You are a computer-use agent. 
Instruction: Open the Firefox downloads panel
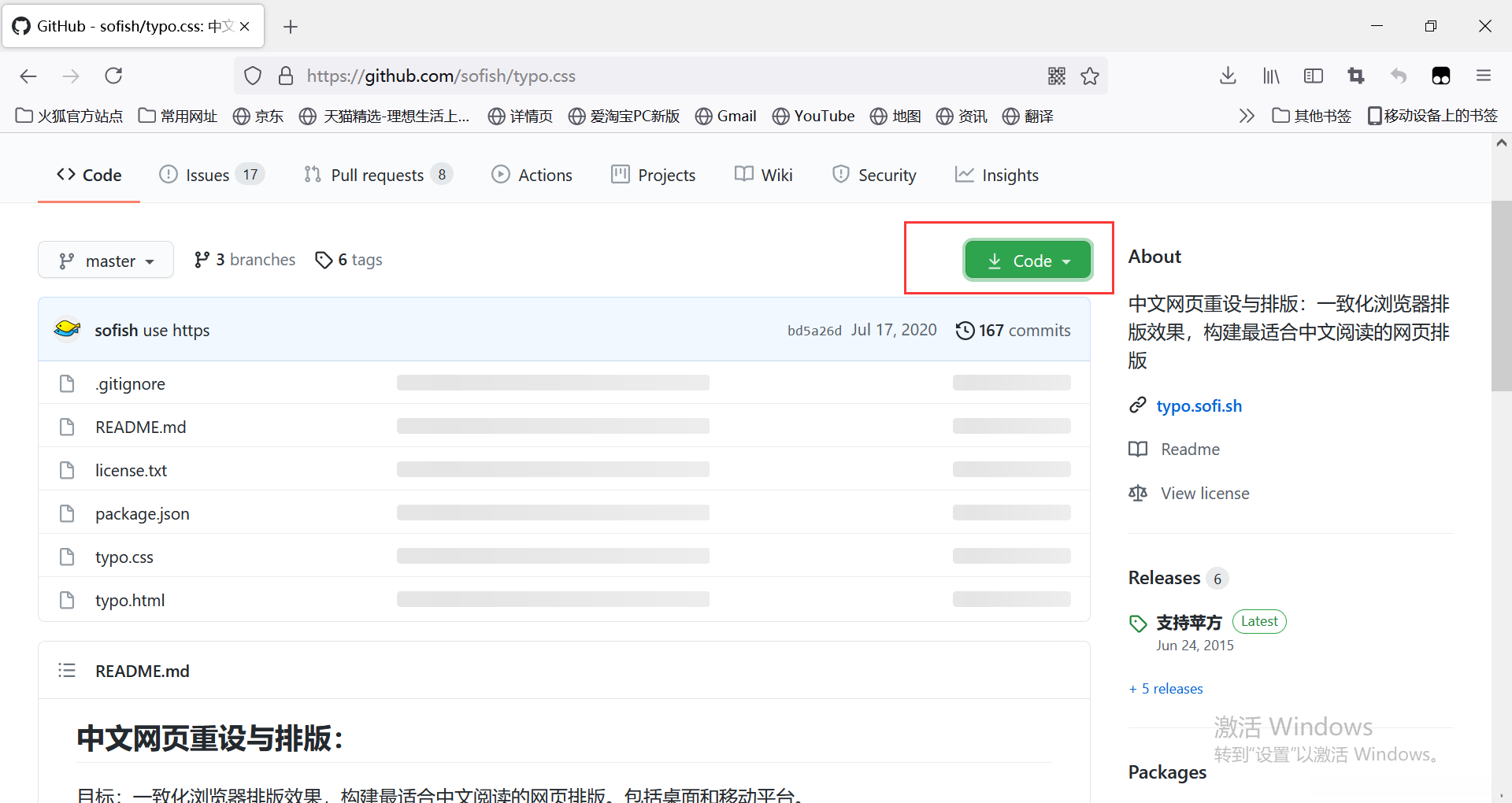pyautogui.click(x=1228, y=76)
